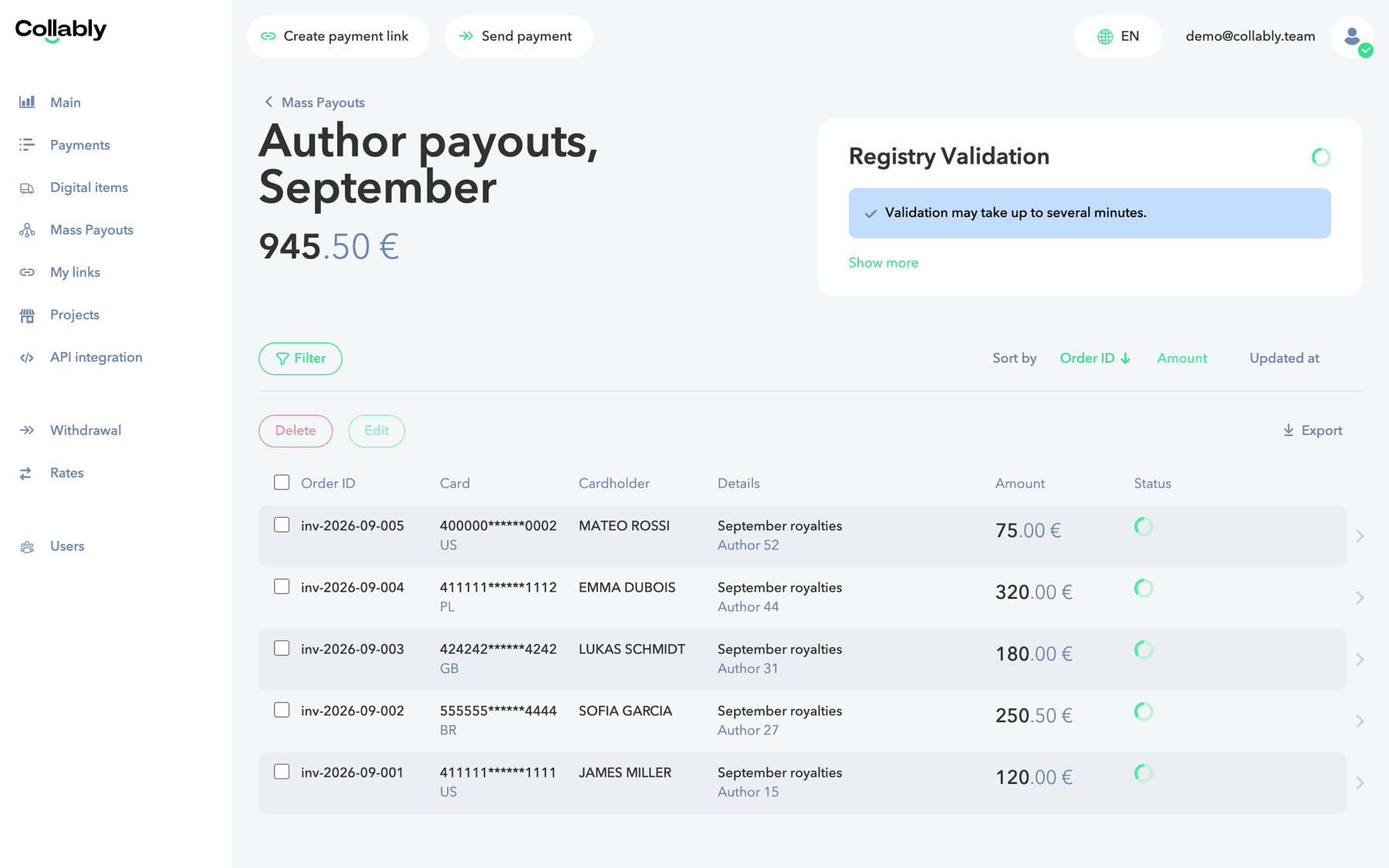The height and width of the screenshot is (868, 1389).
Task: Click the demo@collably.team account email
Action: click(x=1250, y=36)
